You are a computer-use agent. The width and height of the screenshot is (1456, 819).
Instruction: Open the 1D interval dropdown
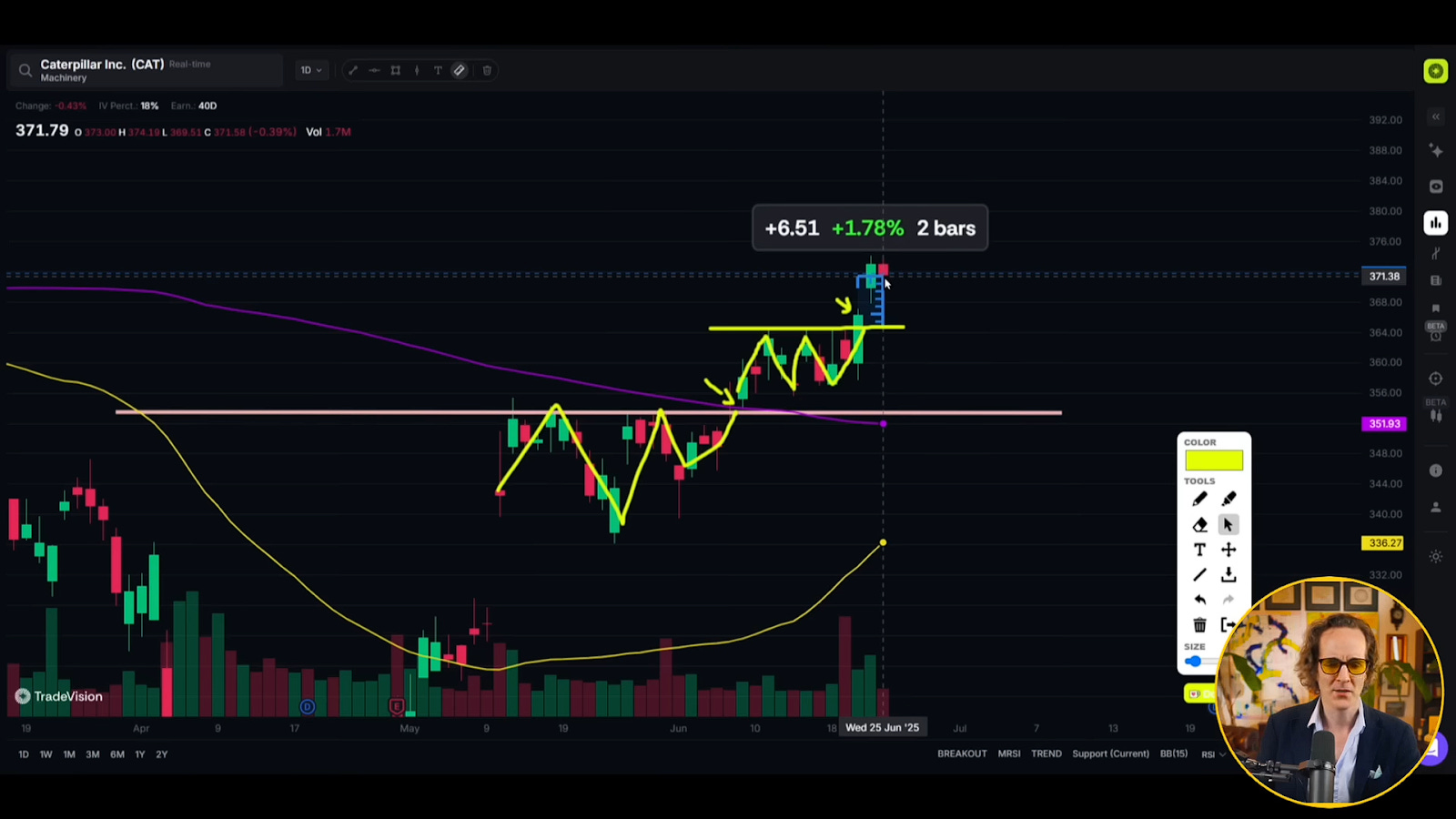(x=311, y=70)
